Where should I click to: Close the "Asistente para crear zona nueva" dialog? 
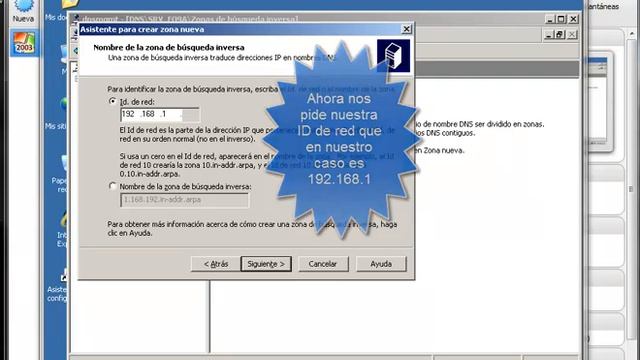pyautogui.click(x=407, y=29)
